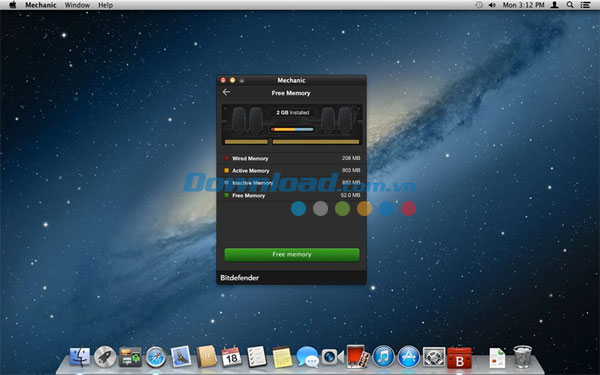Select the Active Memory row
The height and width of the screenshot is (375, 600).
click(292, 170)
